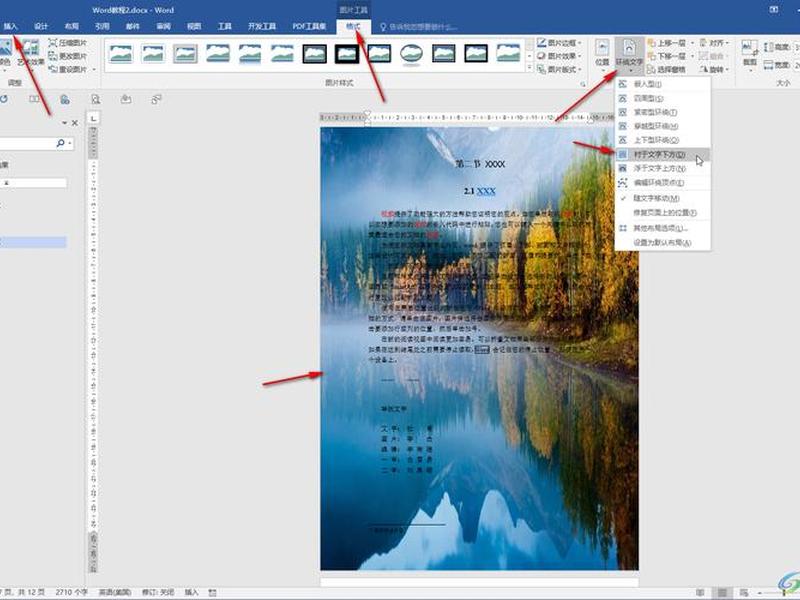
Task: Apply the oval black picture style
Action: pos(411,53)
